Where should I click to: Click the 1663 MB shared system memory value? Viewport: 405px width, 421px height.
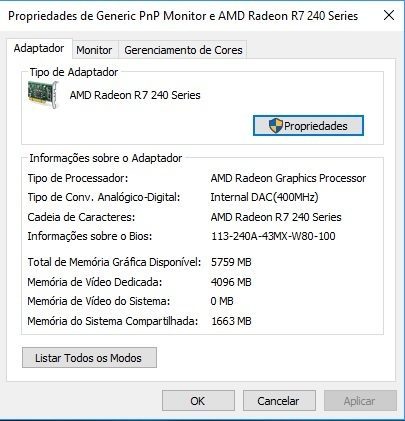231,321
